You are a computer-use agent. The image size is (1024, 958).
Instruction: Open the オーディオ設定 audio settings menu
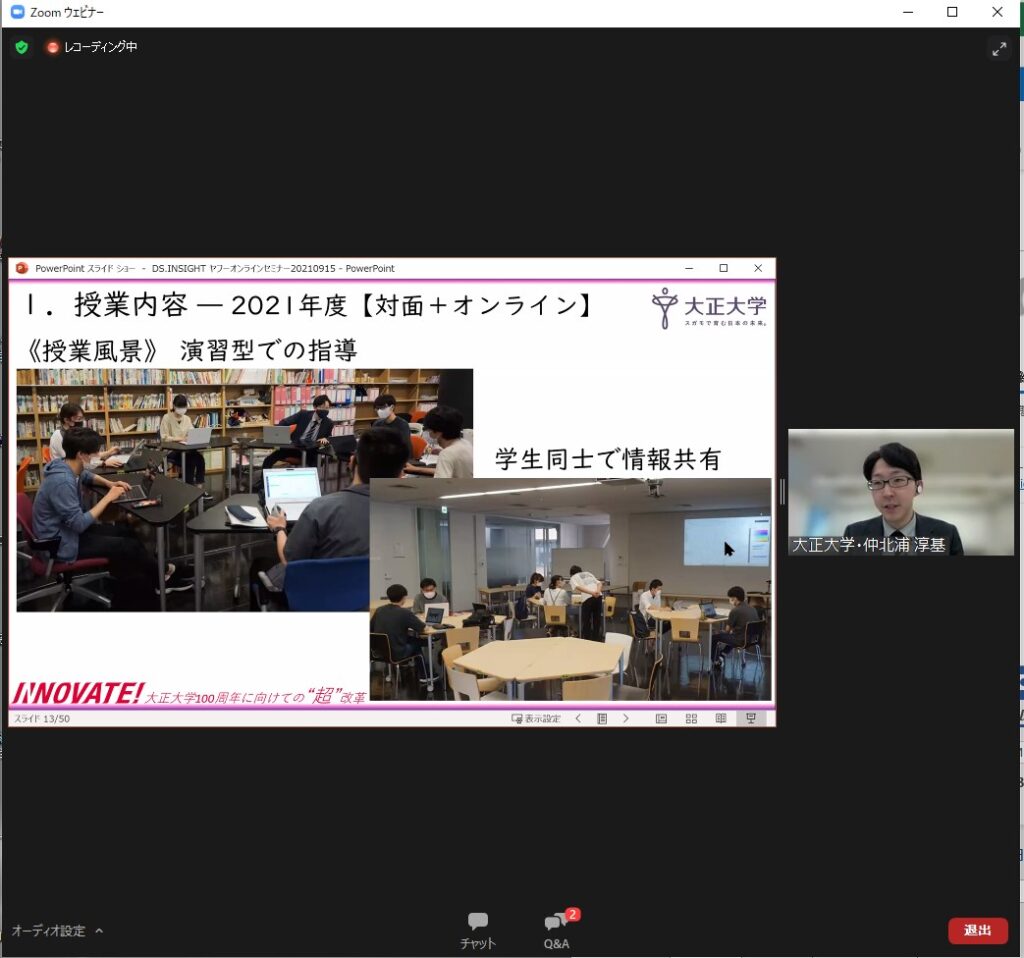tap(48, 930)
